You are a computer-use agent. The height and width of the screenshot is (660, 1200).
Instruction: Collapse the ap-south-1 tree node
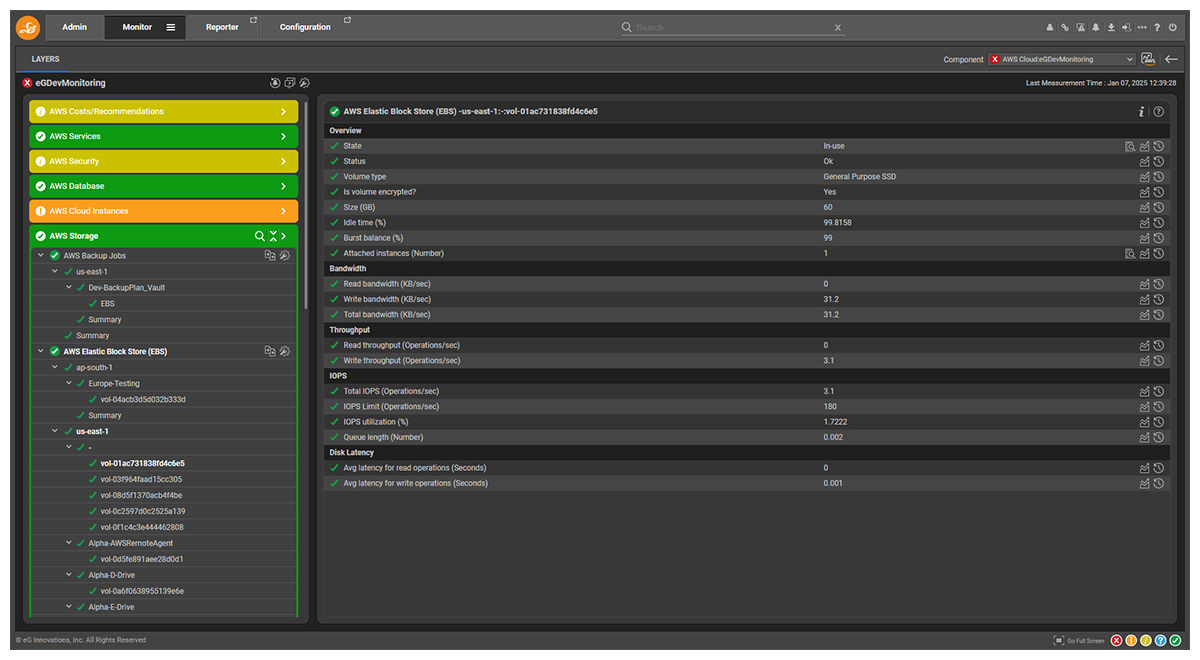coord(55,368)
